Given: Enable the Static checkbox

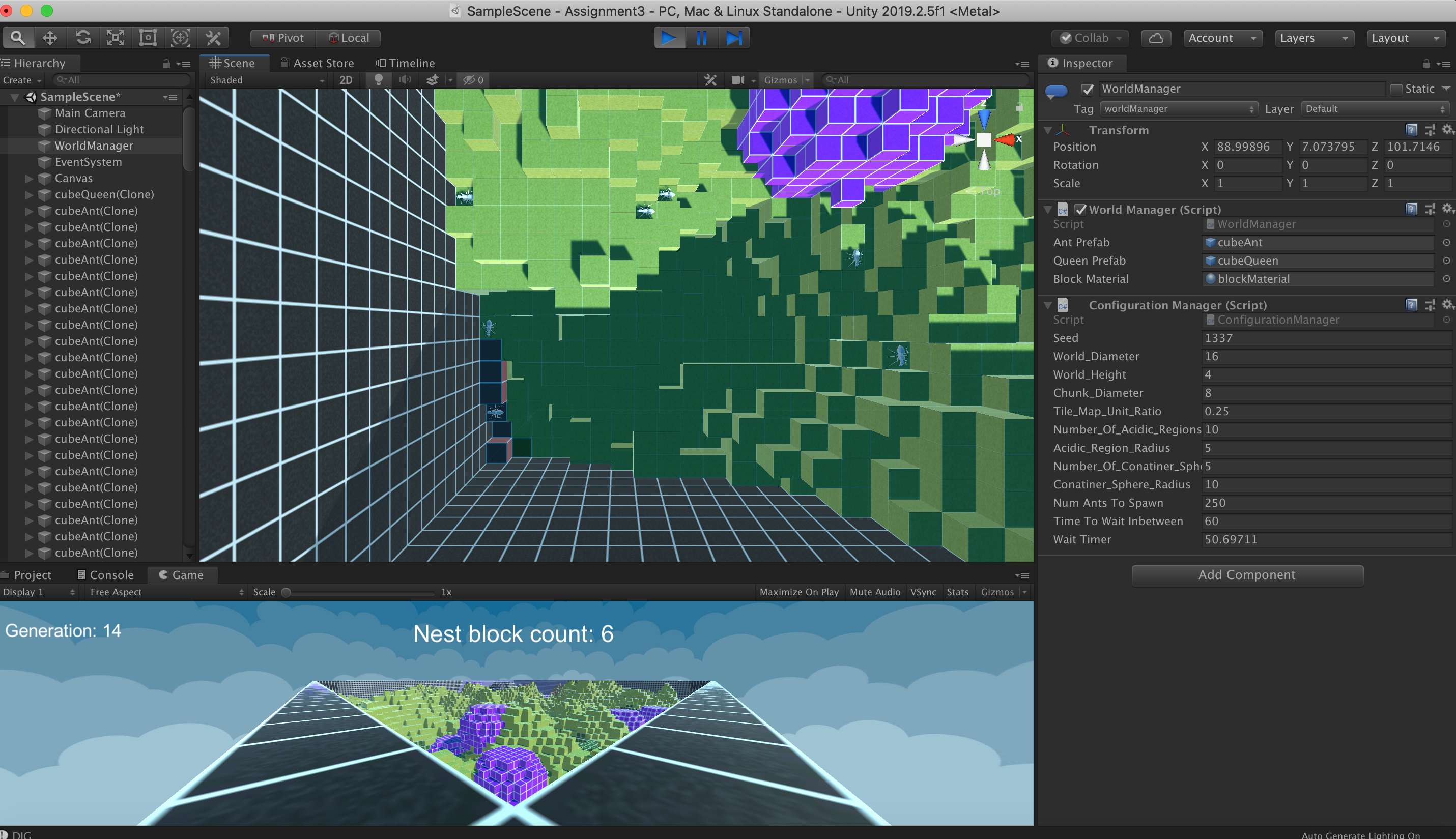Looking at the screenshot, I should (x=1396, y=90).
